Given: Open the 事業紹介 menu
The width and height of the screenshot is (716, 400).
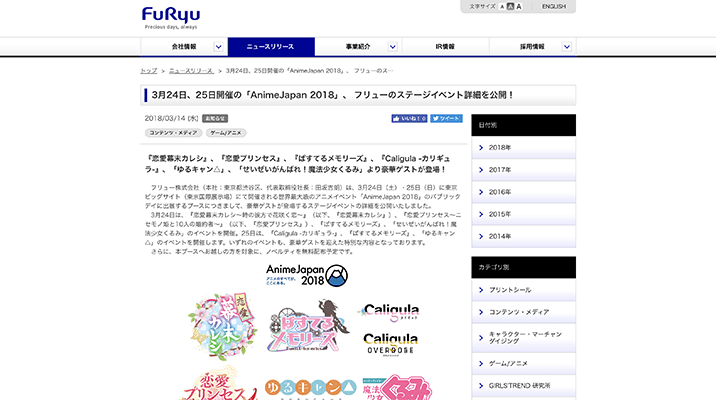Looking at the screenshot, I should tap(358, 47).
